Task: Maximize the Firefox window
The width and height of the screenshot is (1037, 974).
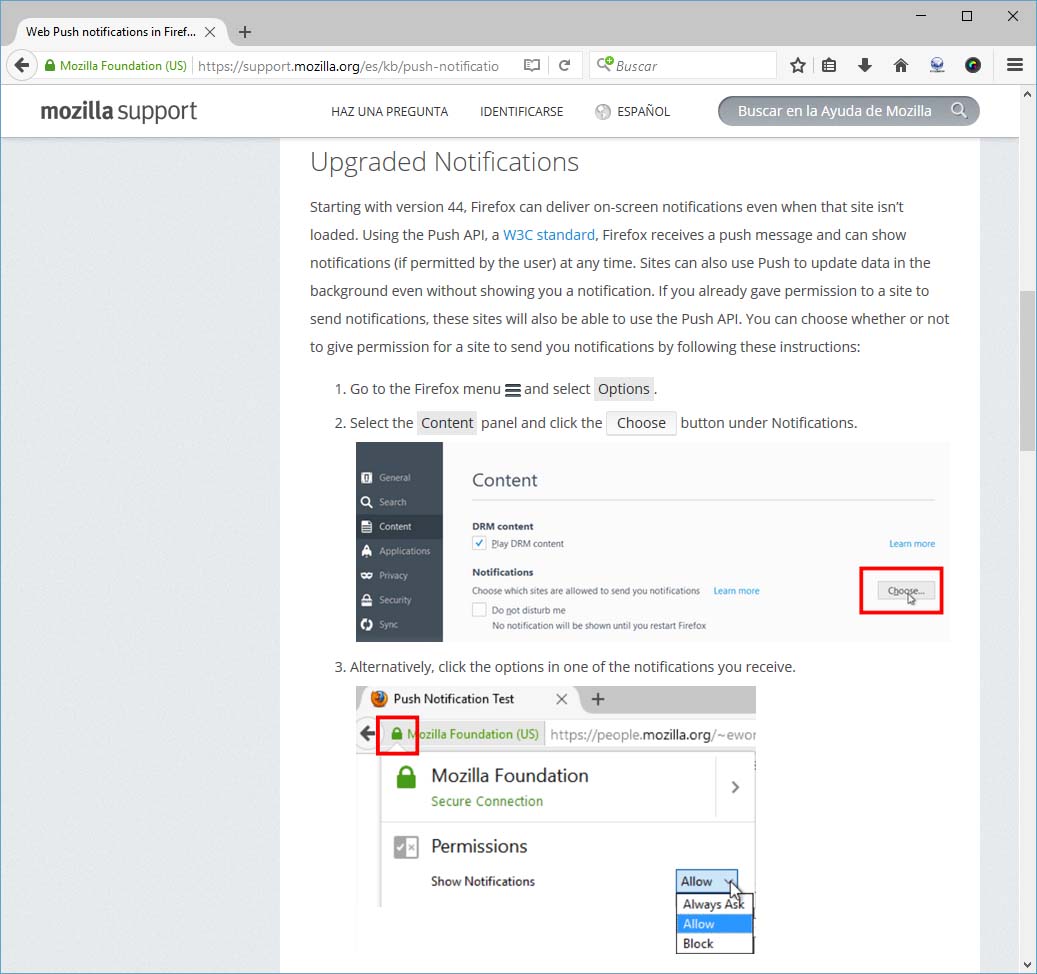Action: point(967,16)
